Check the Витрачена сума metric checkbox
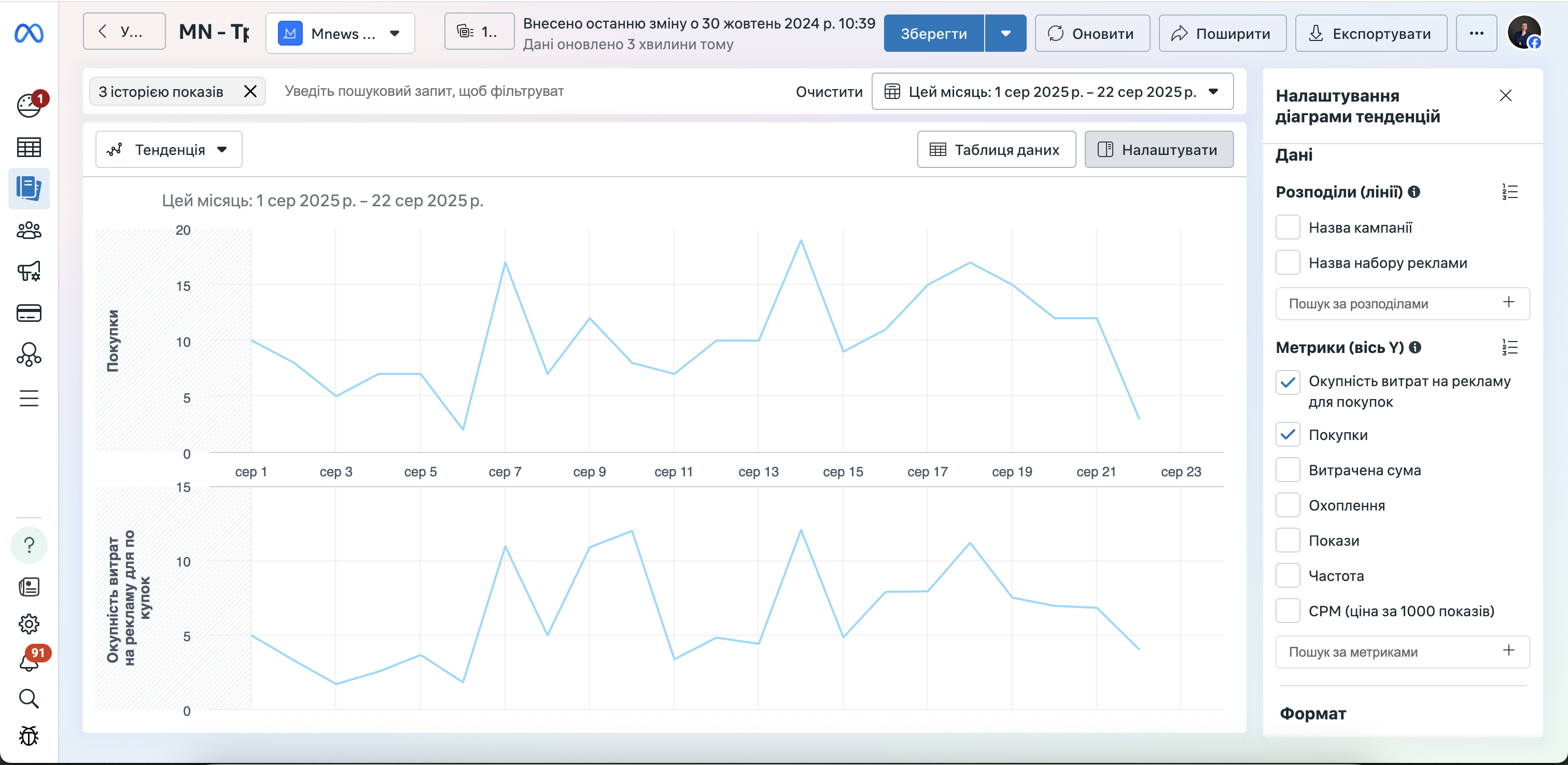 pyautogui.click(x=1287, y=470)
